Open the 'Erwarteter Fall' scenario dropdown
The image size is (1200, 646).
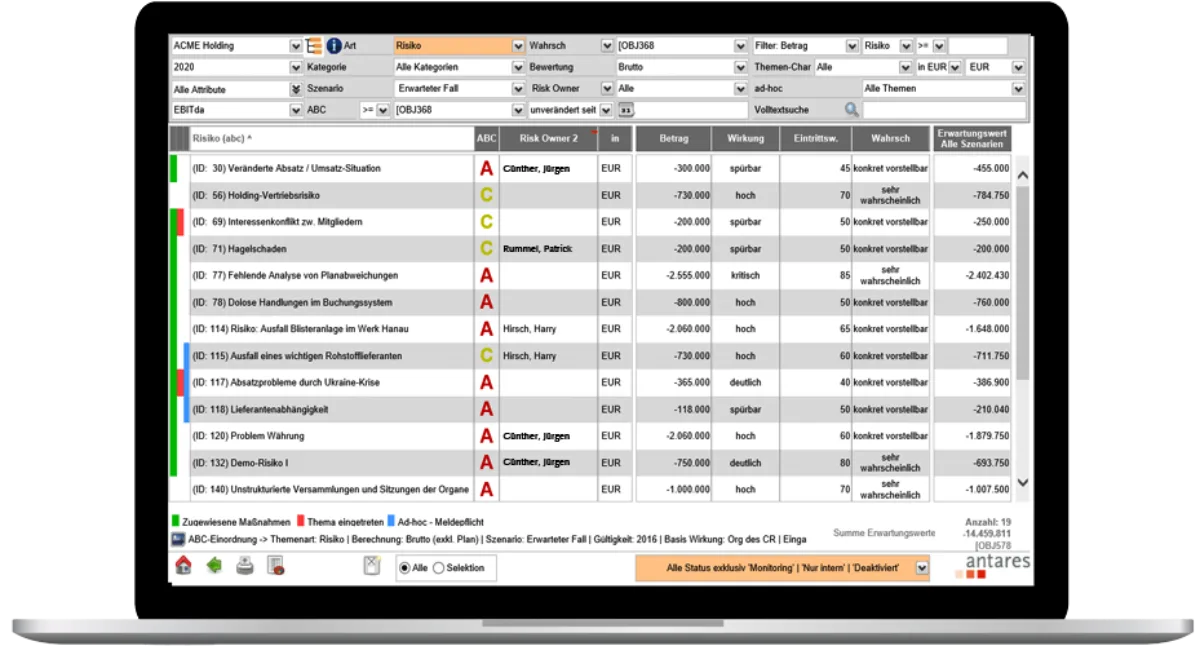click(x=518, y=88)
